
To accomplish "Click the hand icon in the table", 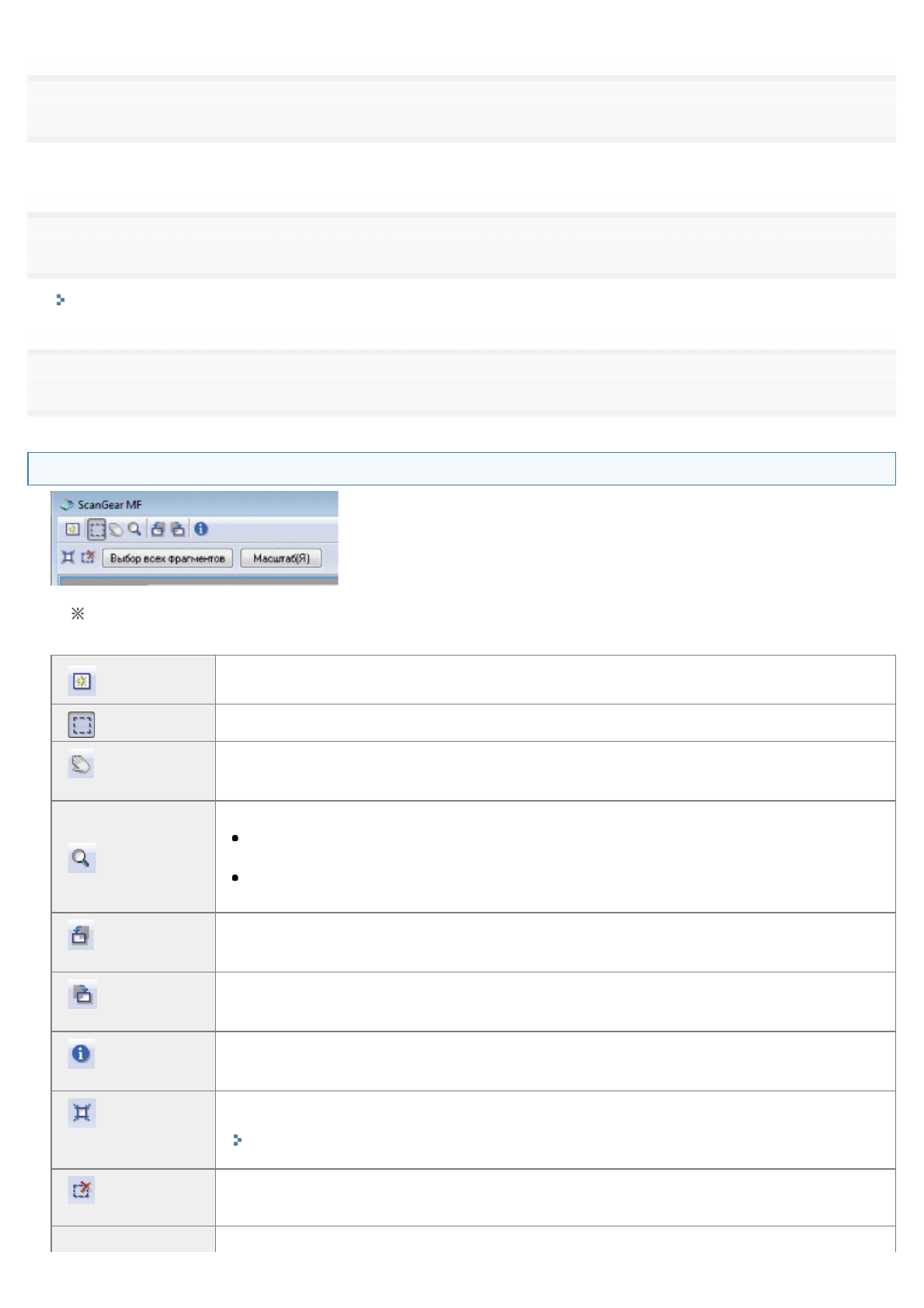I will (x=82, y=765).
